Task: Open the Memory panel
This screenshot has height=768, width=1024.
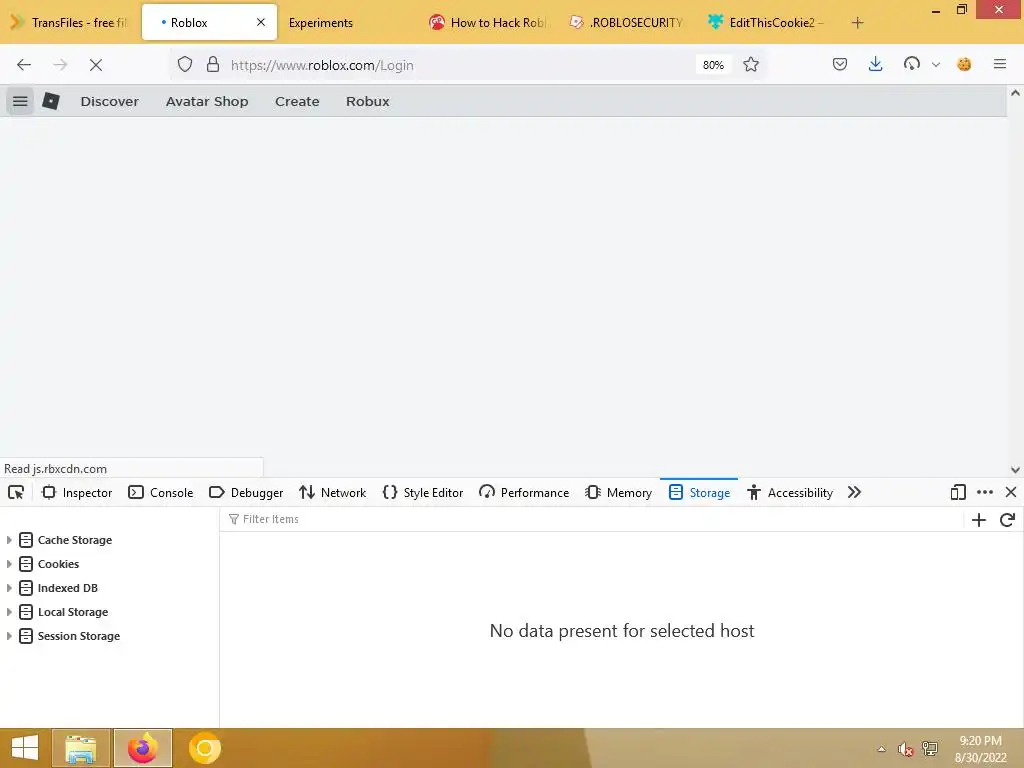Action: pos(618,492)
